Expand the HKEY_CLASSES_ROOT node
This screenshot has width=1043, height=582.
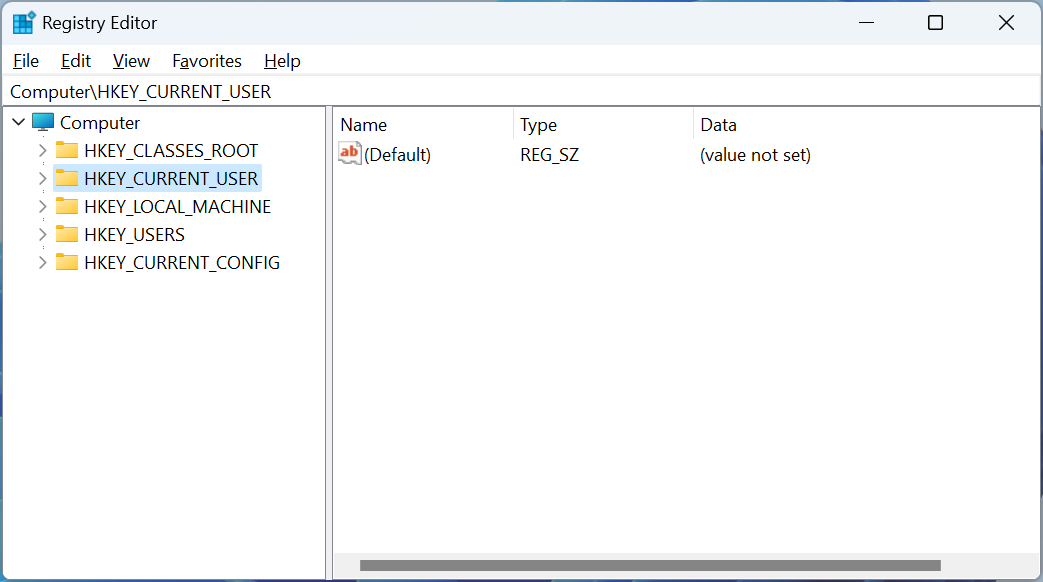coord(42,150)
